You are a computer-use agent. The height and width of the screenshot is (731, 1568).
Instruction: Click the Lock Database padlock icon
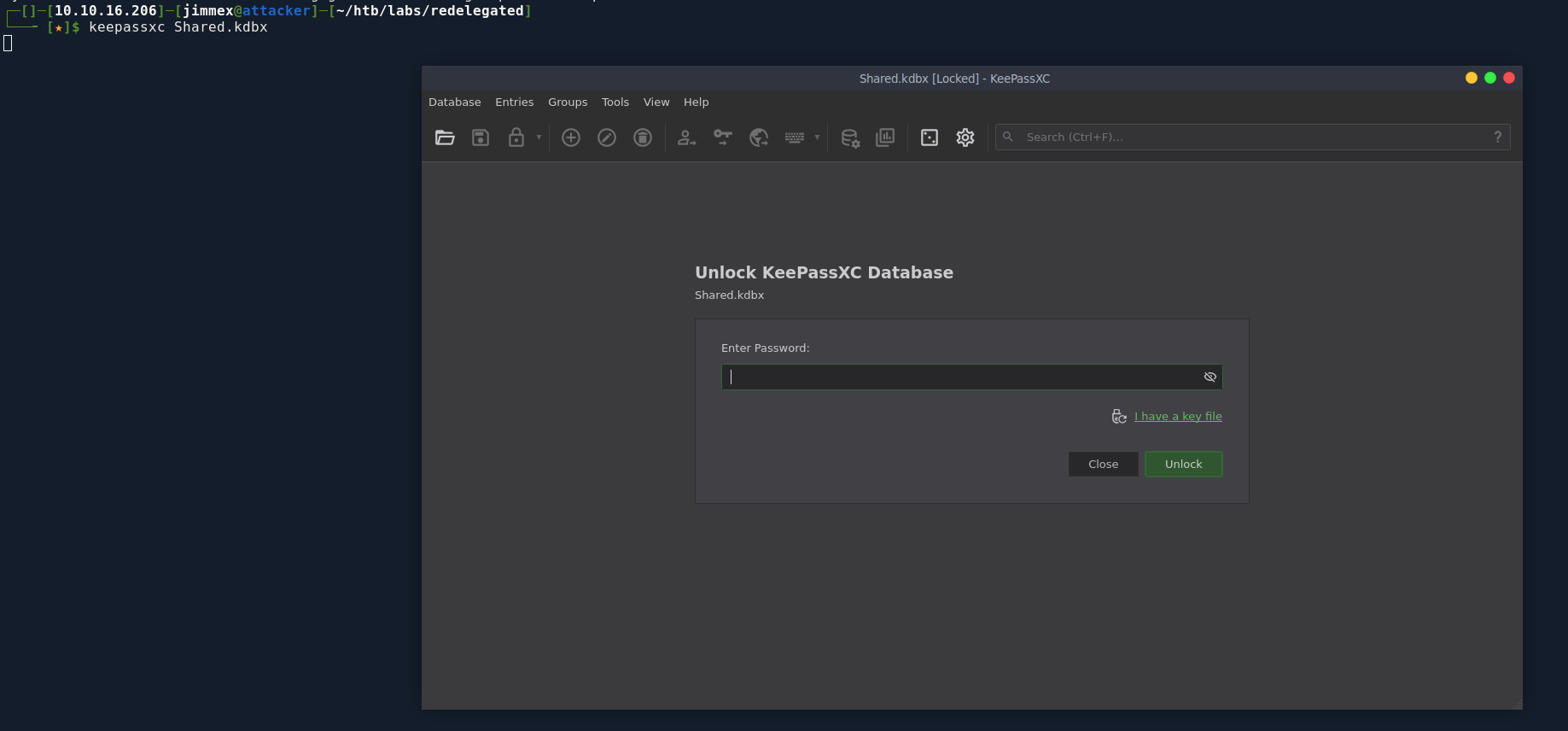(x=516, y=137)
